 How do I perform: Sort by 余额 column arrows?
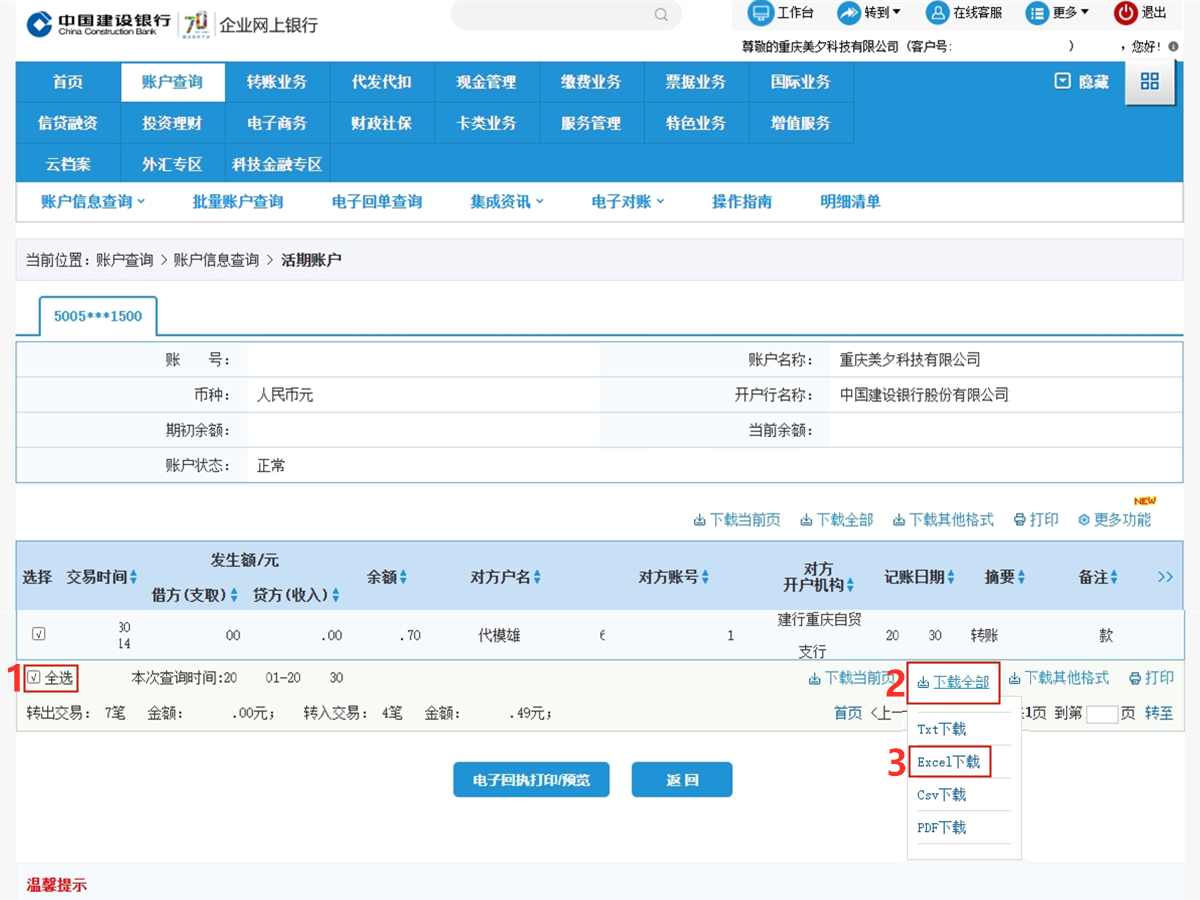click(x=404, y=577)
